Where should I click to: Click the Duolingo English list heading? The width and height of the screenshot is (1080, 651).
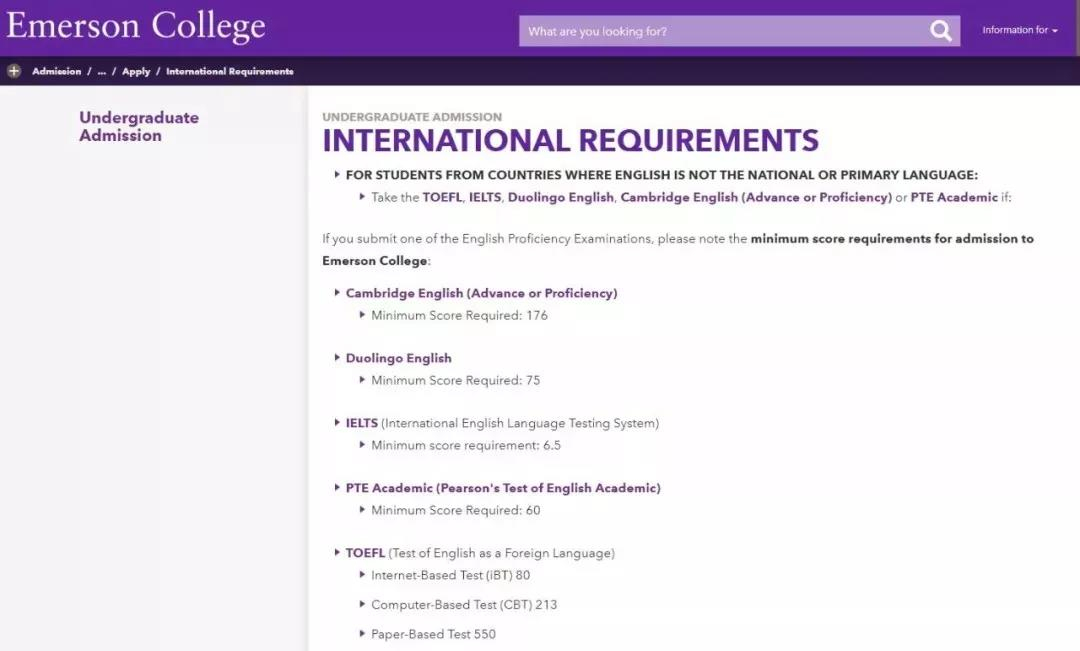[399, 358]
